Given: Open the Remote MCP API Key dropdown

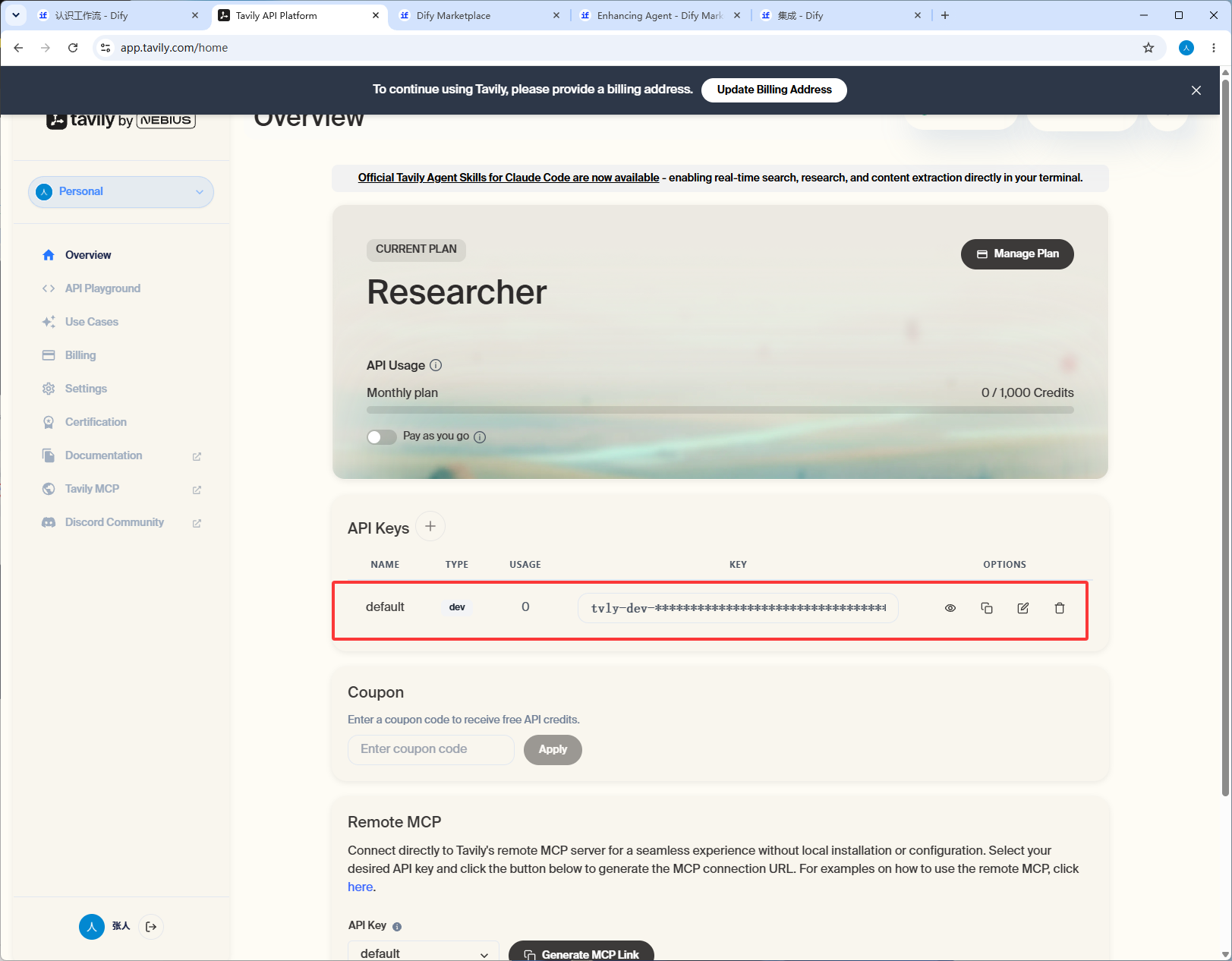Looking at the screenshot, I should click(x=424, y=953).
